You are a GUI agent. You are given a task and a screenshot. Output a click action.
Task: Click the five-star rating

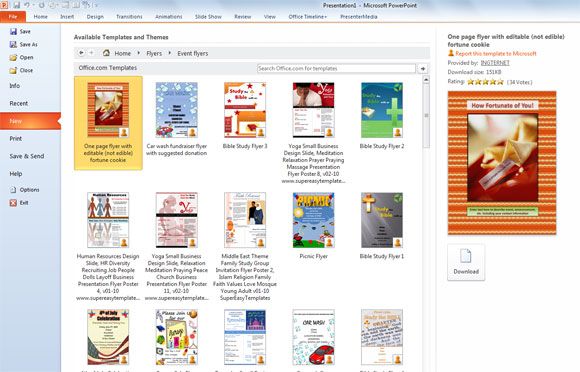[x=485, y=82]
